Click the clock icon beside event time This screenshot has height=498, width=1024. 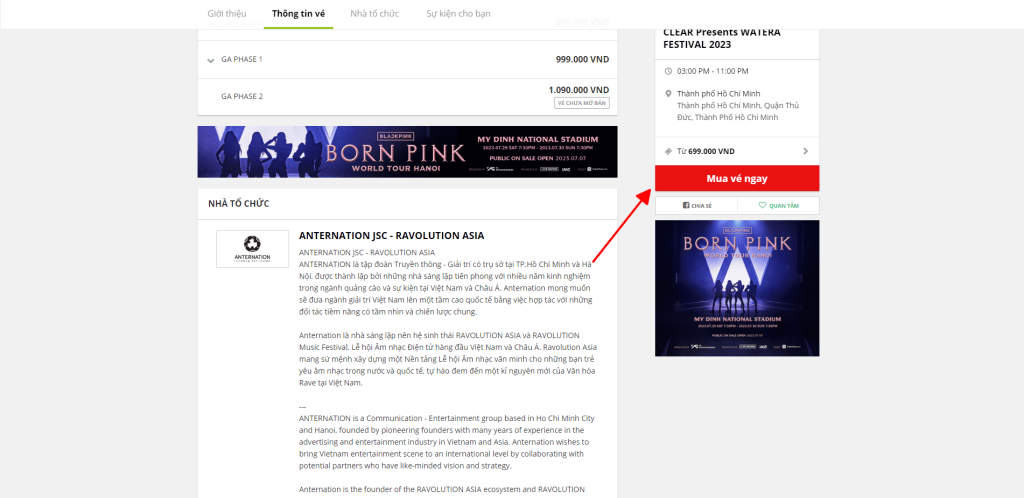pyautogui.click(x=667, y=71)
